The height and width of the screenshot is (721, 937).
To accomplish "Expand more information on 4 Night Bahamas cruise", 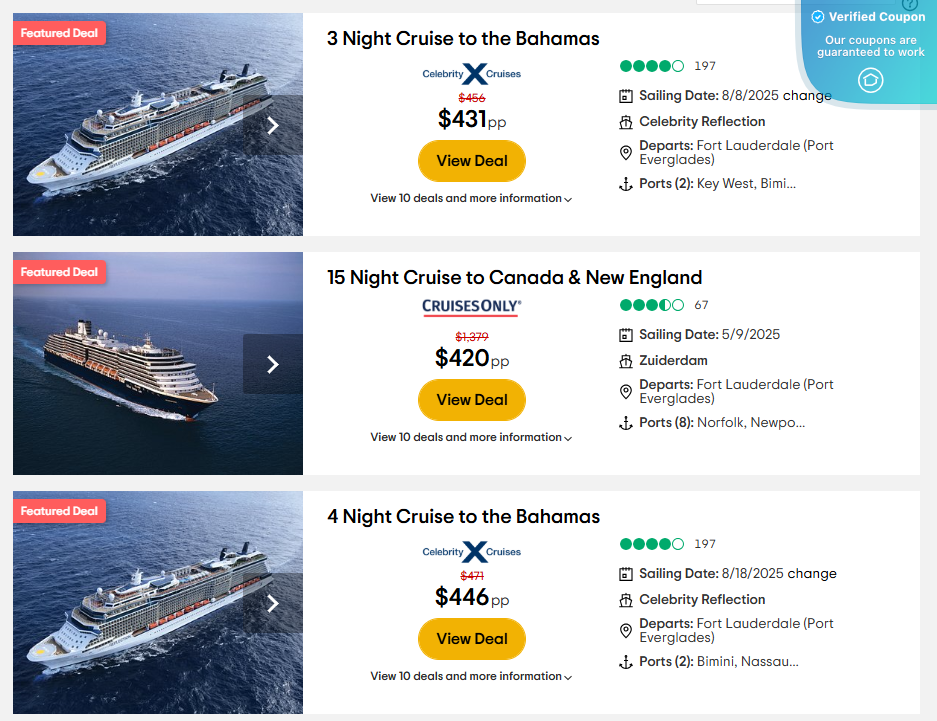I will tap(471, 676).
